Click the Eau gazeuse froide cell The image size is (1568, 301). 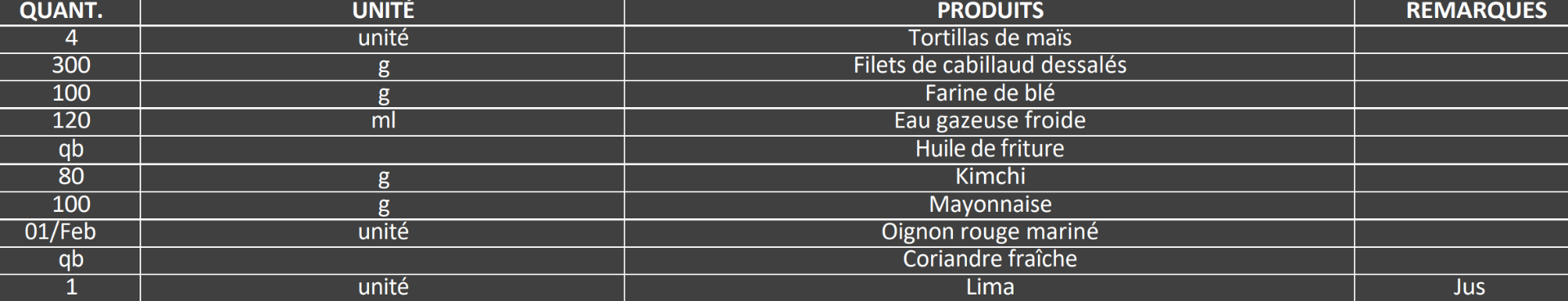[989, 121]
